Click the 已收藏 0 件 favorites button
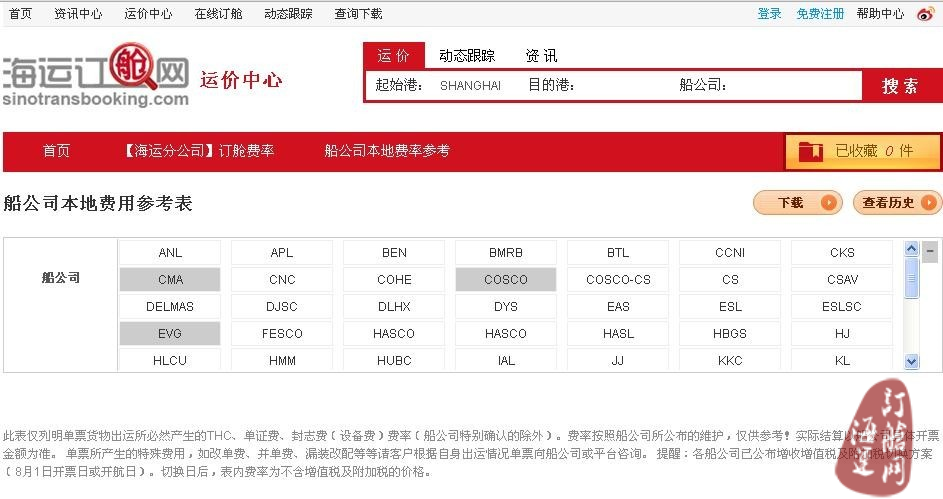 click(862, 152)
